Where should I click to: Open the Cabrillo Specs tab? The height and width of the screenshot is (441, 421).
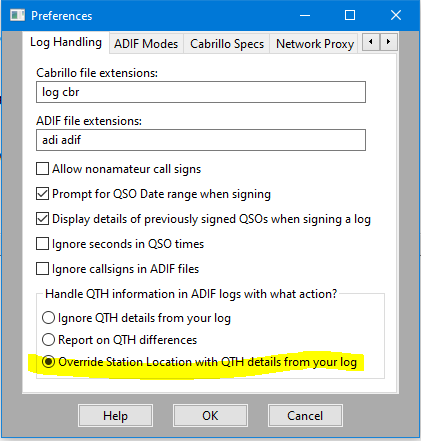tap(227, 44)
